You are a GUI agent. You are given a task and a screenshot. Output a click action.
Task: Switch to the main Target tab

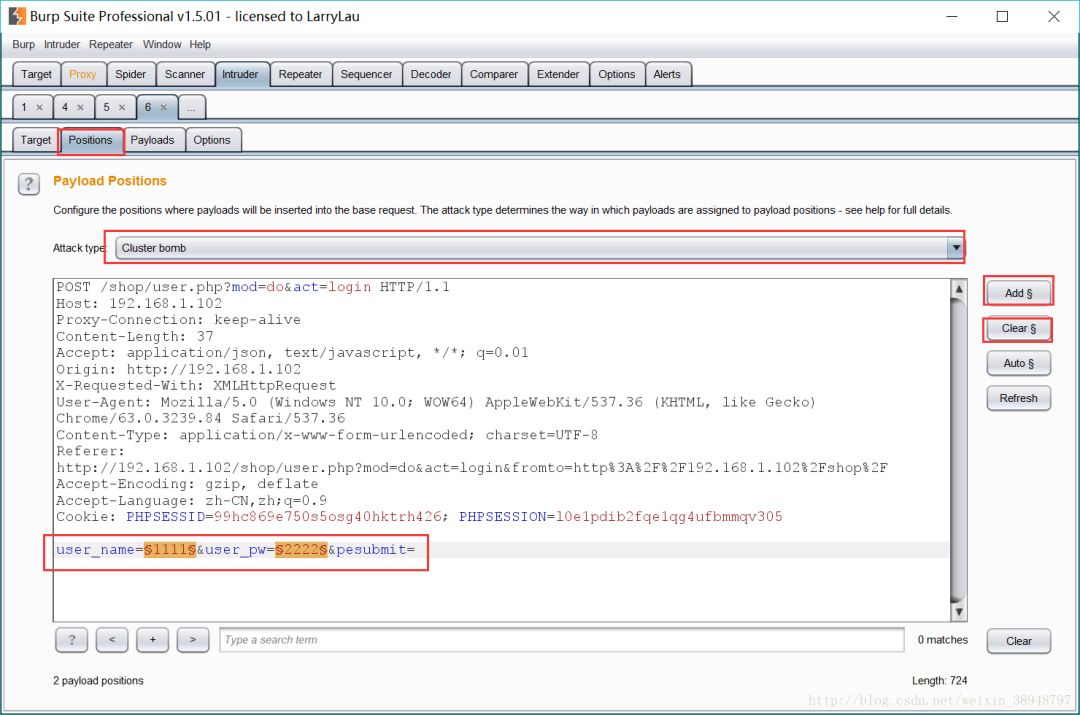pos(36,74)
